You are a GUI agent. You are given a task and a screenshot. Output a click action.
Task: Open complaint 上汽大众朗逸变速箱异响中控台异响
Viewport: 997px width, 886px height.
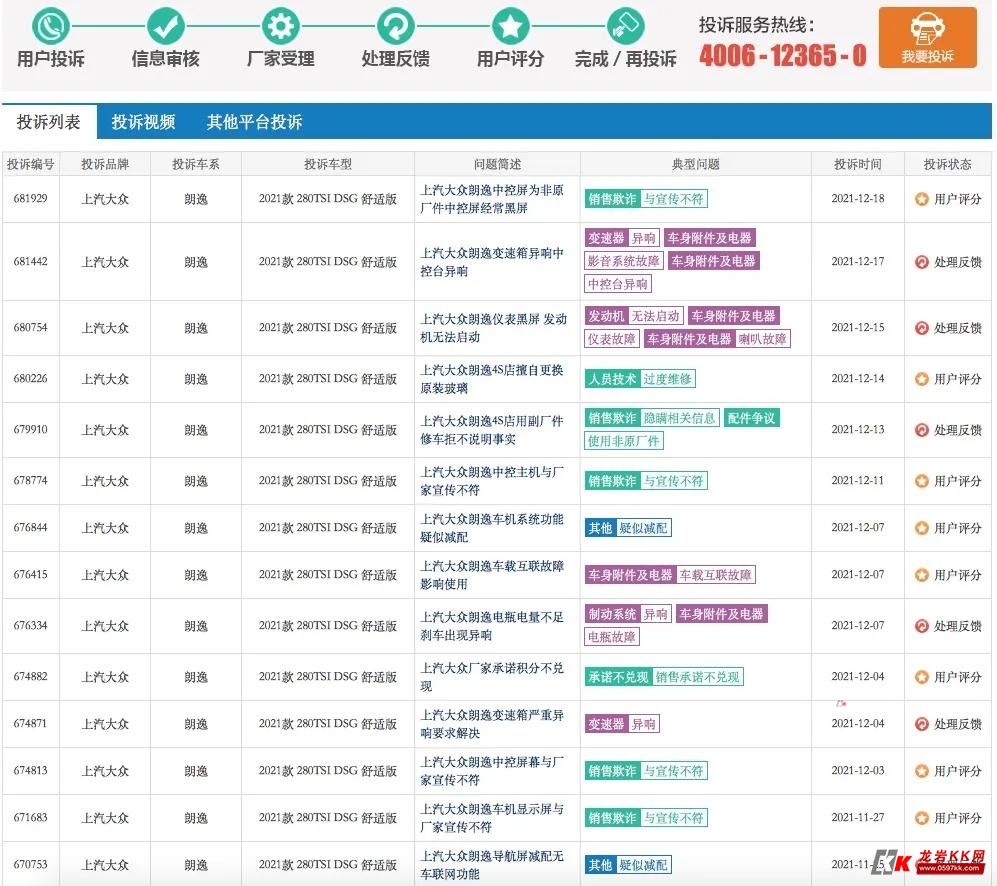click(x=492, y=262)
